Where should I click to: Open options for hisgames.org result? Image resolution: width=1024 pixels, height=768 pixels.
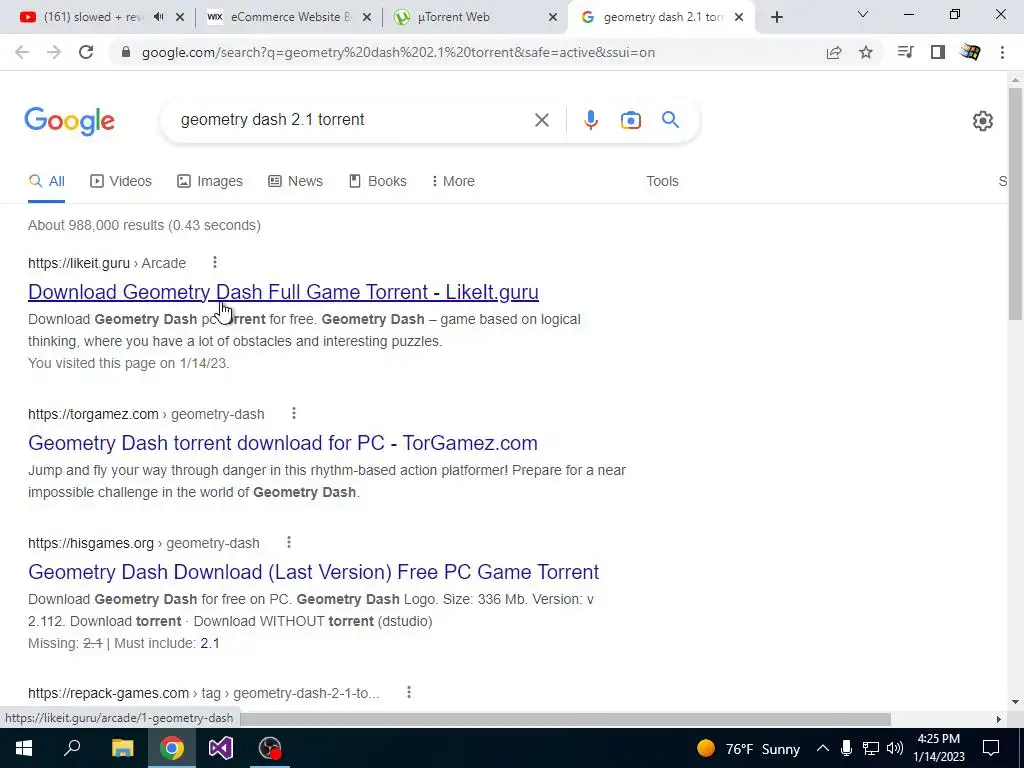tap(289, 542)
